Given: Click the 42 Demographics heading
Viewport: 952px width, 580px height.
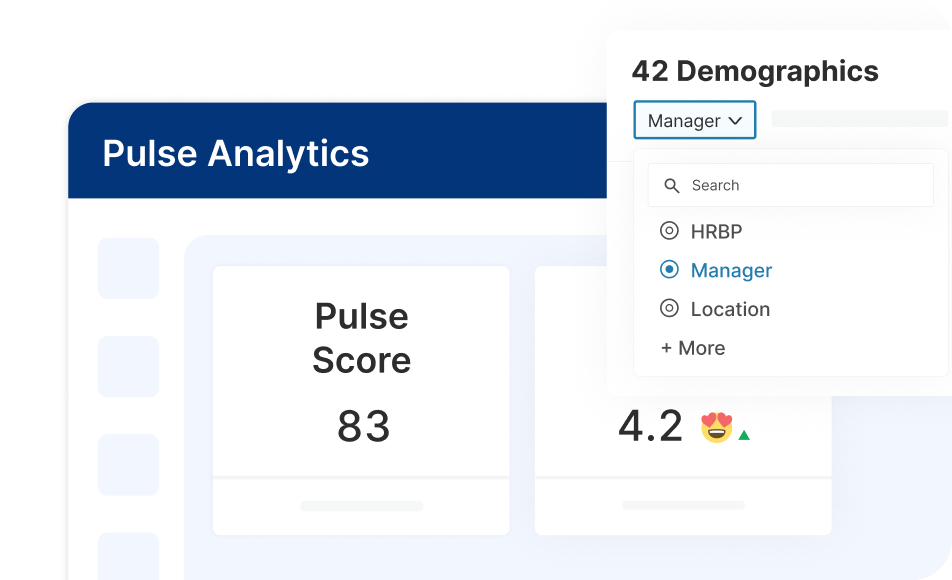Looking at the screenshot, I should point(755,71).
